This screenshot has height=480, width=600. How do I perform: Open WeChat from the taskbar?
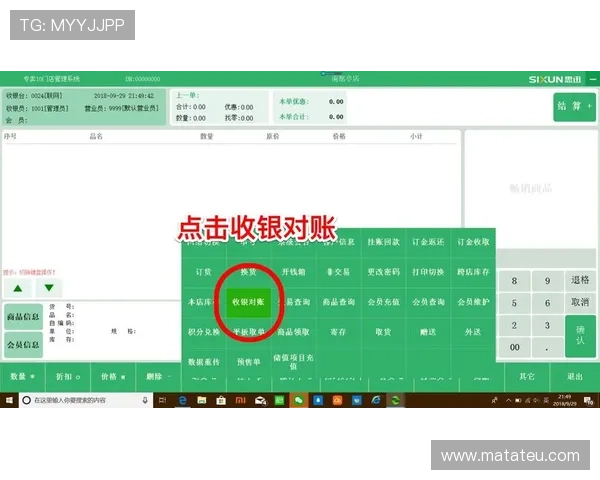(298, 400)
